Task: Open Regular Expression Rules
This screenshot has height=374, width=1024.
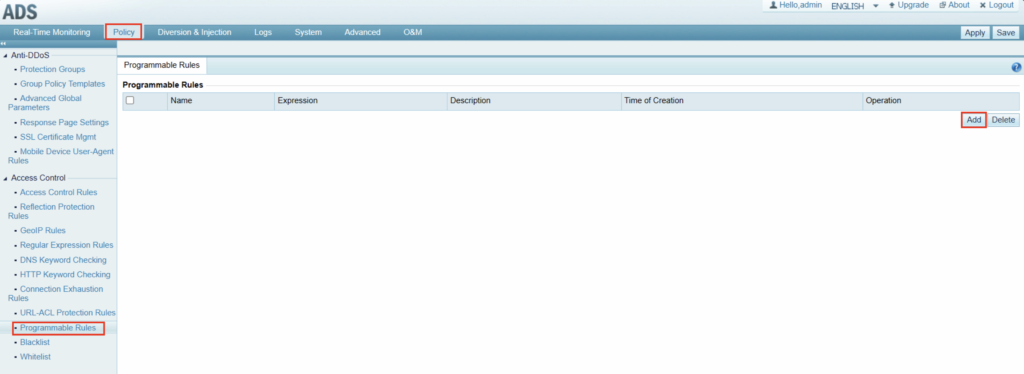Action: pyautogui.click(x=67, y=245)
